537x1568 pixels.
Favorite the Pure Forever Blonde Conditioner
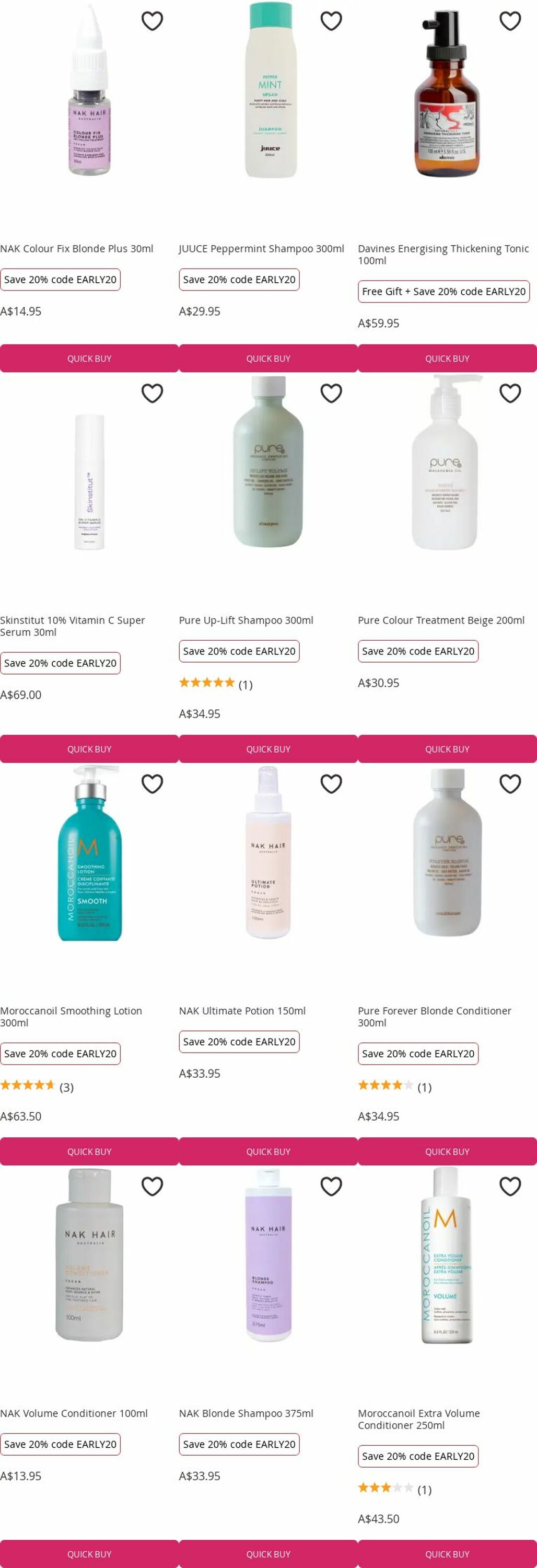[510, 783]
